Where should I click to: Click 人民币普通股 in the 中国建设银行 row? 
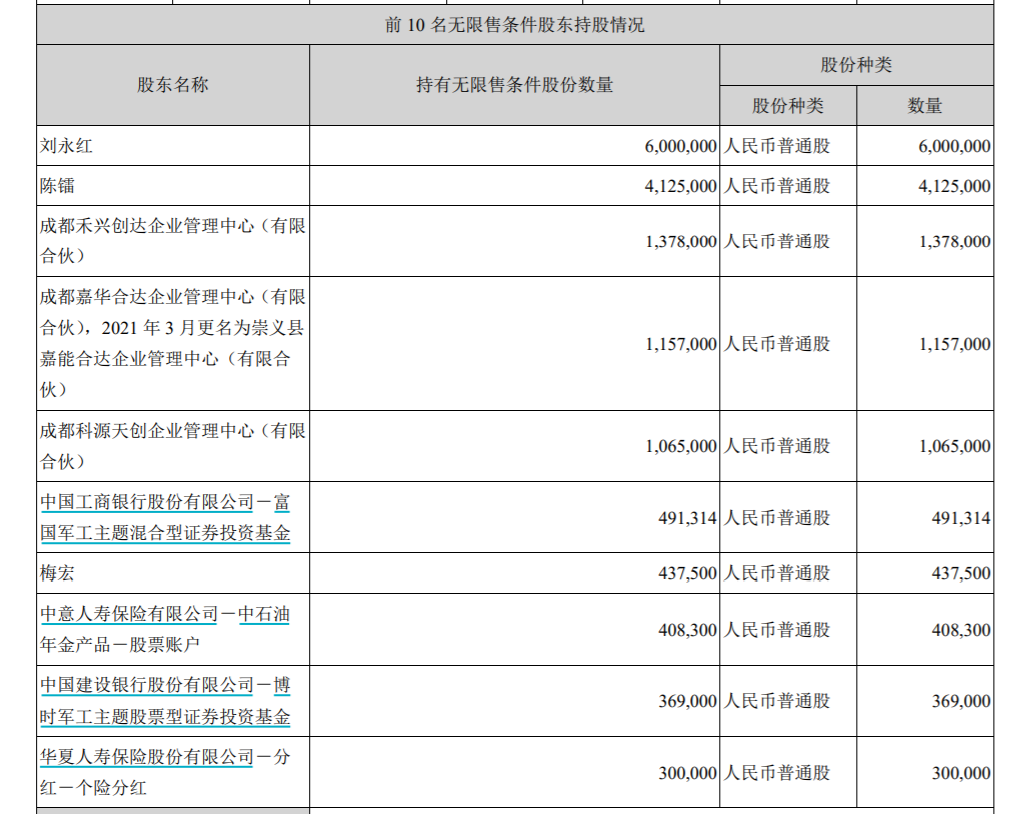click(x=777, y=700)
